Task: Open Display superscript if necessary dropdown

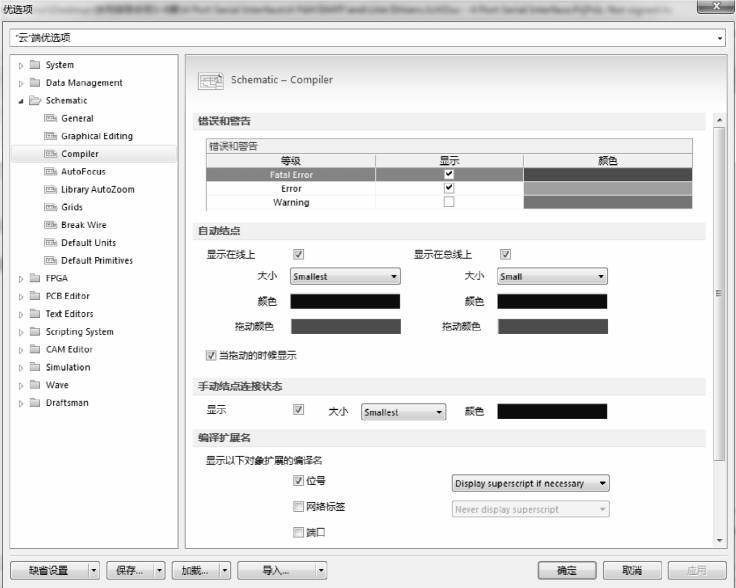Action: click(530, 483)
